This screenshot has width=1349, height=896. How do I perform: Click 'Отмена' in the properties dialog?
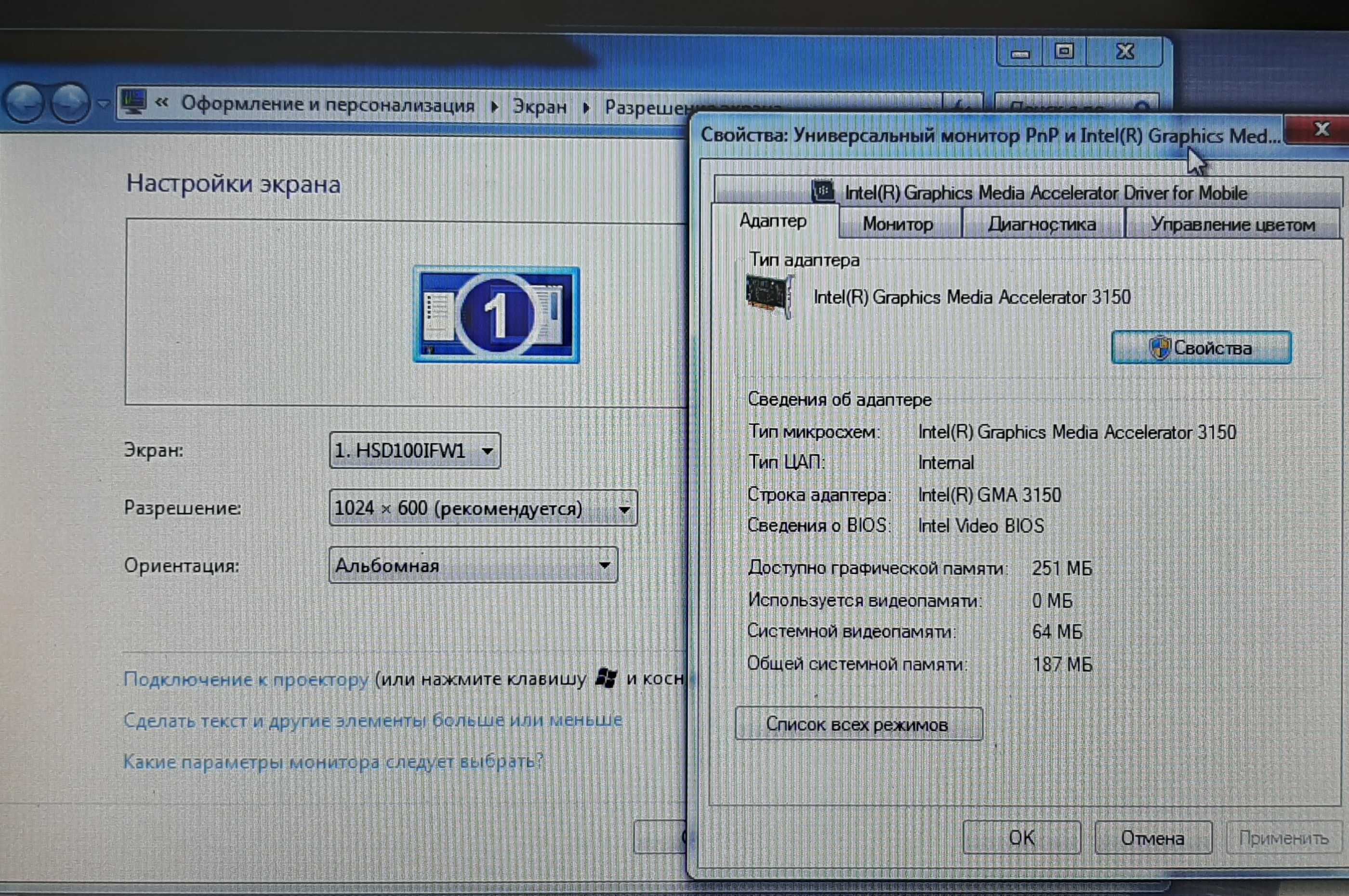pyautogui.click(x=1153, y=838)
